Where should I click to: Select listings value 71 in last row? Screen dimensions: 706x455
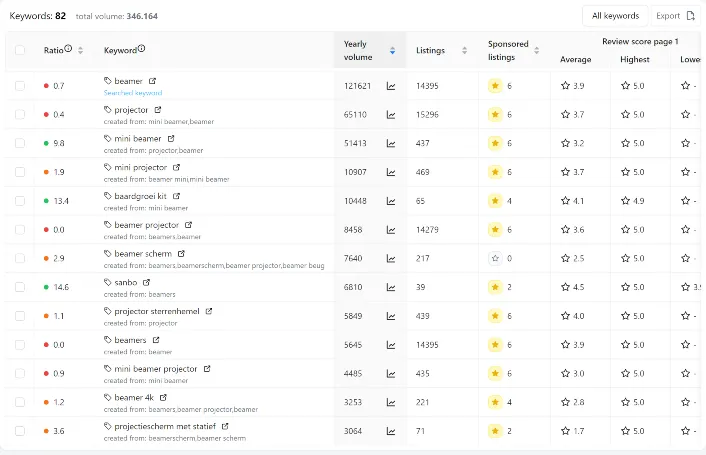(x=420, y=431)
